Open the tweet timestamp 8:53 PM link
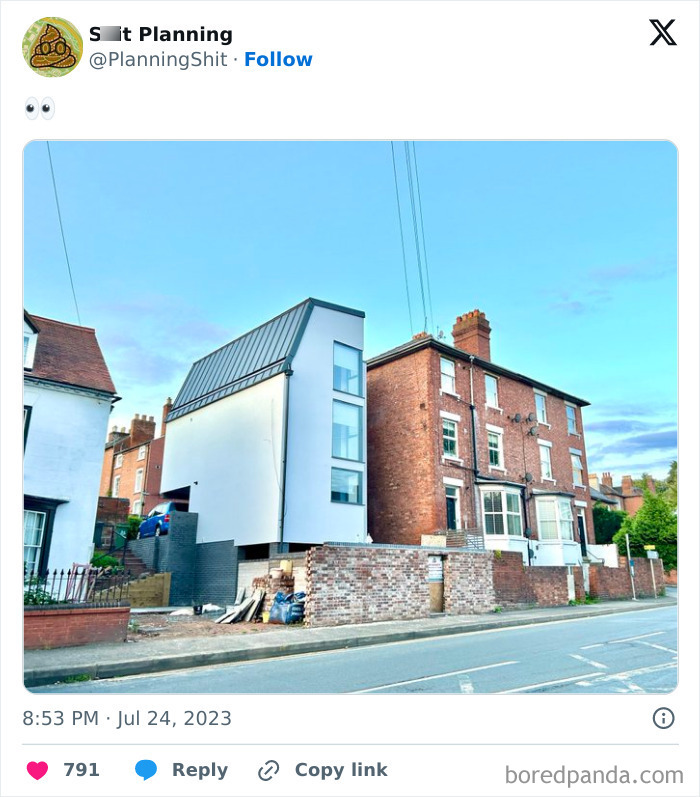 60,718
